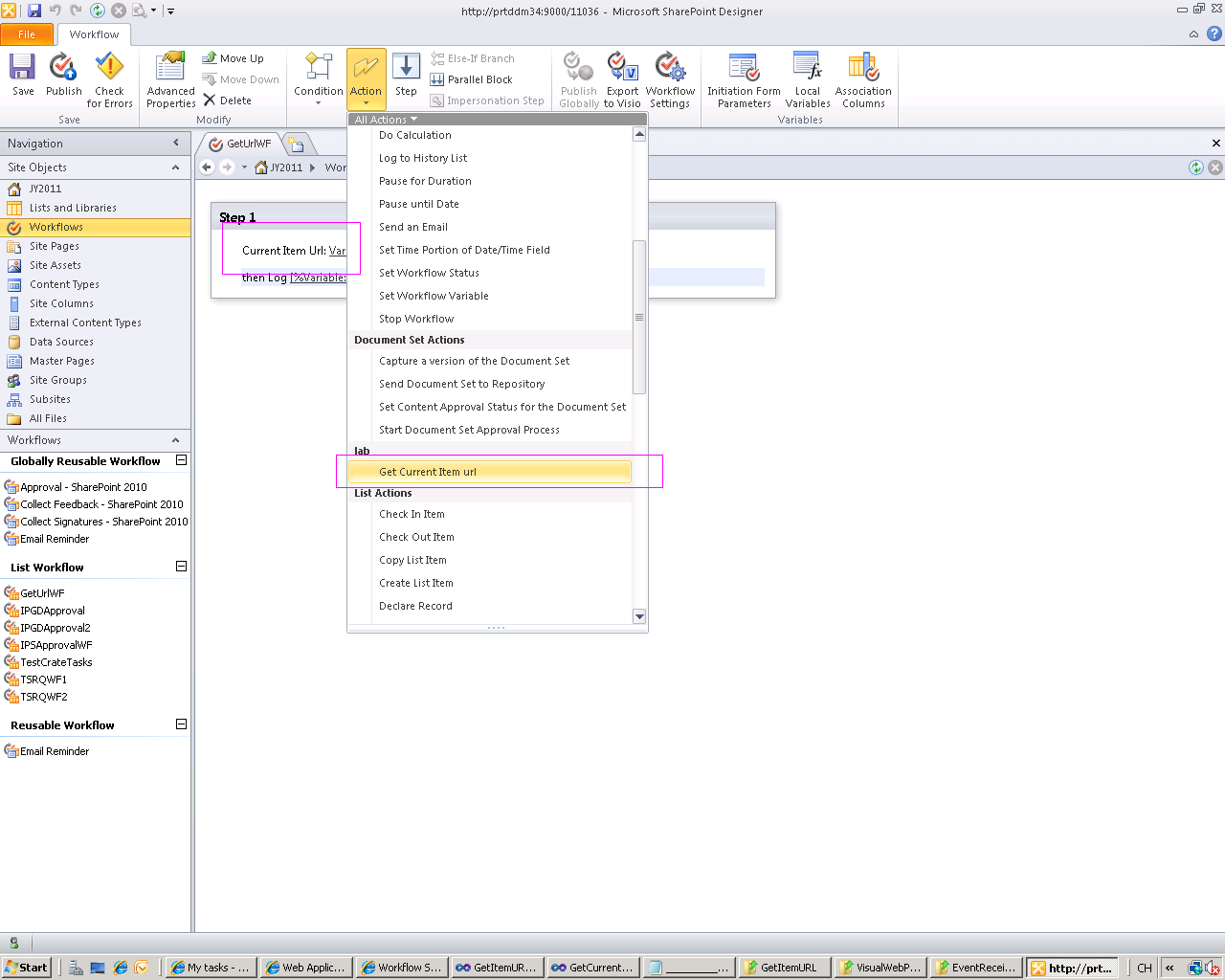
Task: Select Get Current Item url action
Action: (x=490, y=472)
